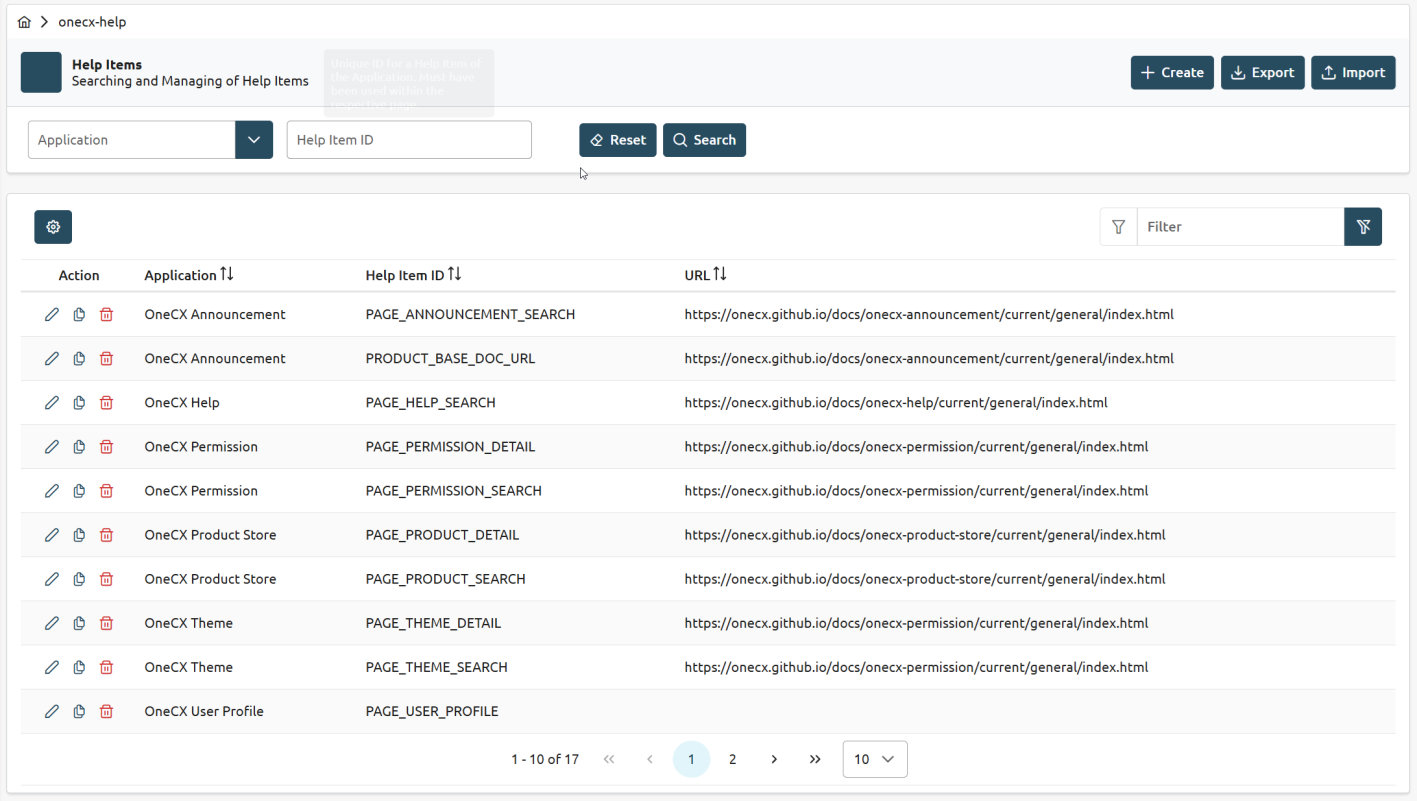This screenshot has width=1417, height=801.
Task: Sort table by Help Item ID column
Action: click(x=455, y=275)
